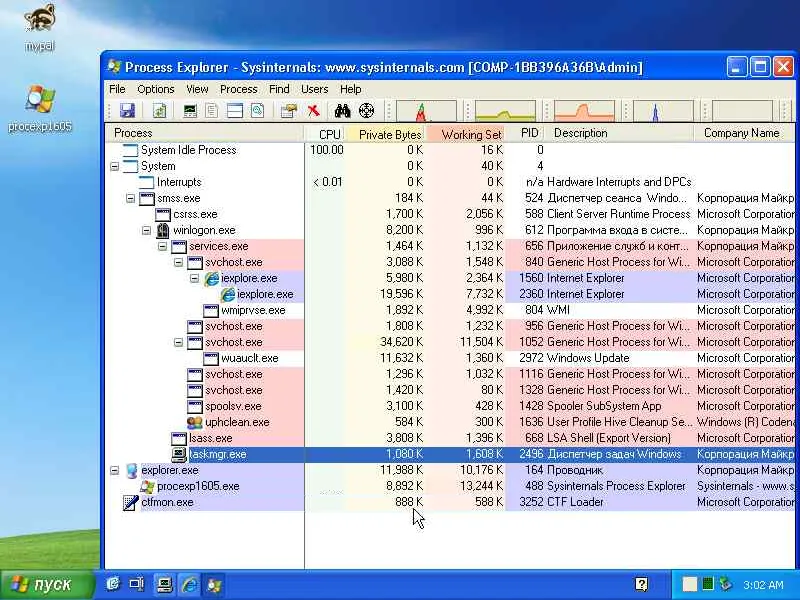Sort by the Company Name column header
Viewport: 800px width, 600px height.
(x=745, y=133)
